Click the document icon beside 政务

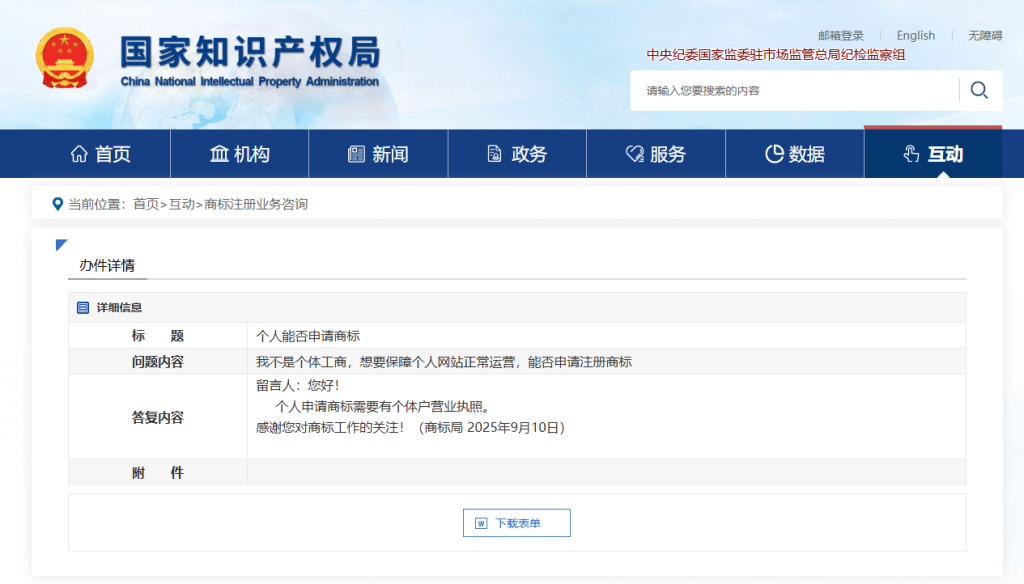(494, 154)
